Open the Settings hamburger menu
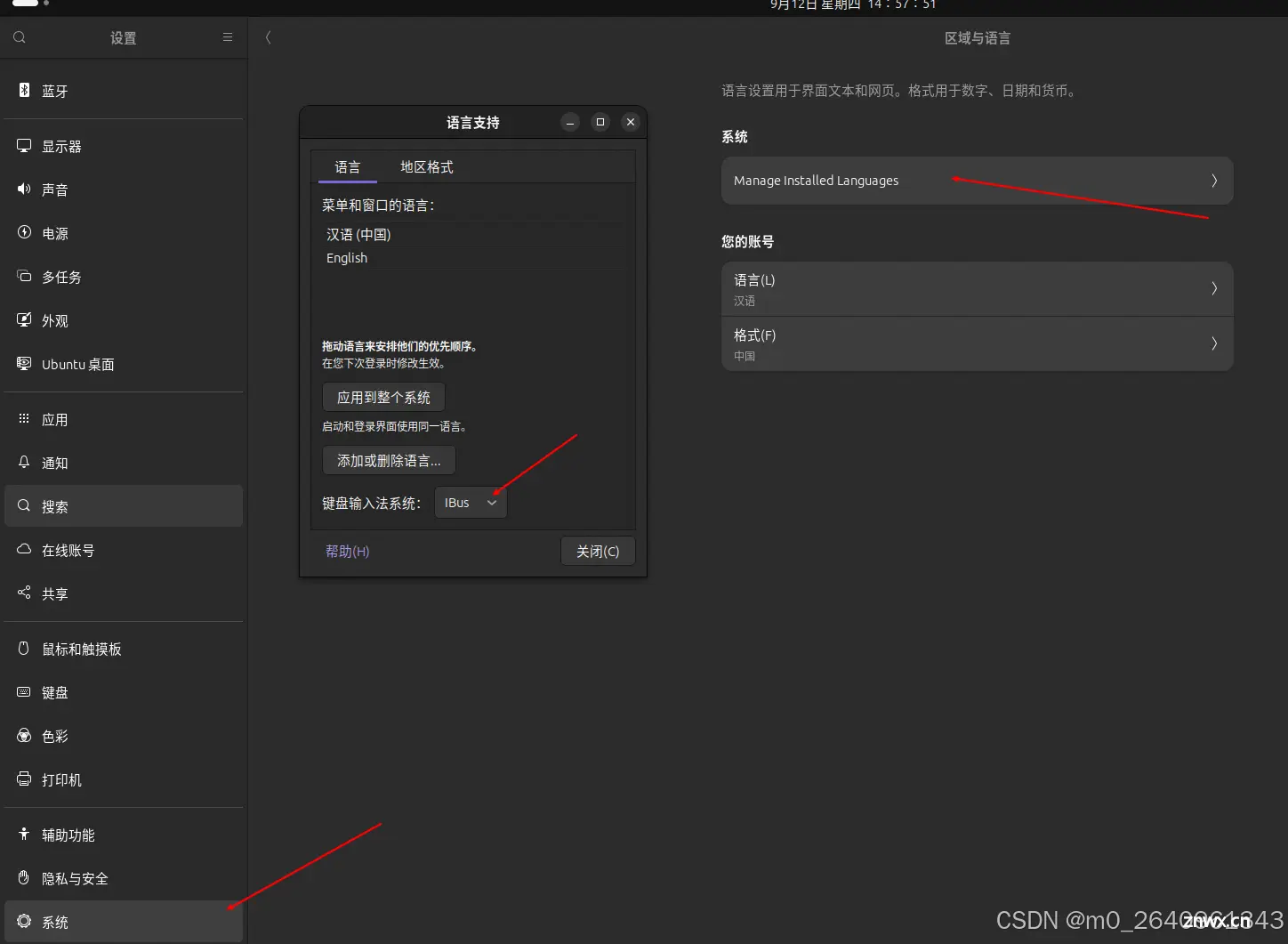The height and width of the screenshot is (944, 1288). (228, 37)
